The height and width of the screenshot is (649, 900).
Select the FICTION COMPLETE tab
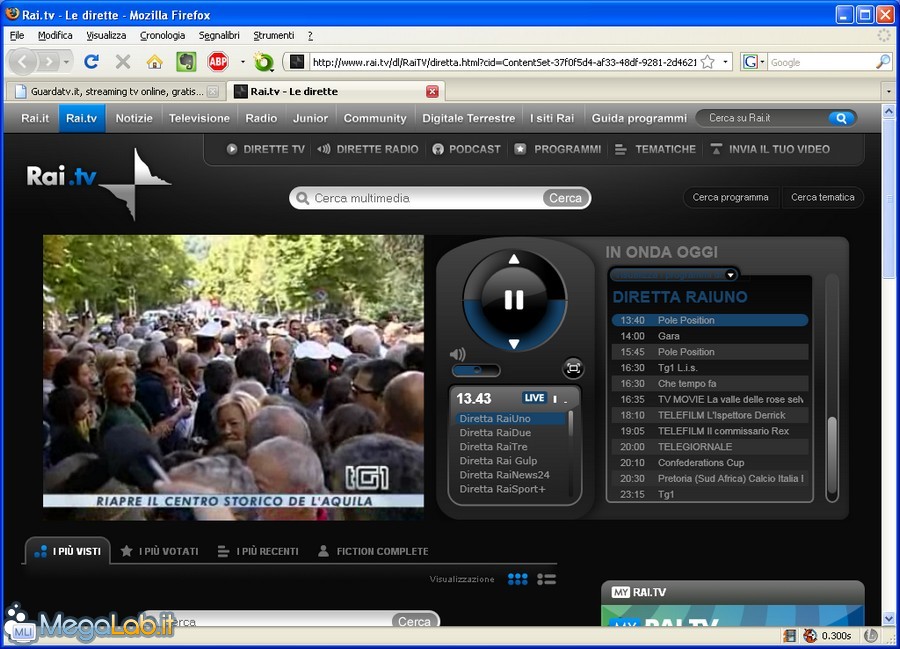click(x=373, y=551)
